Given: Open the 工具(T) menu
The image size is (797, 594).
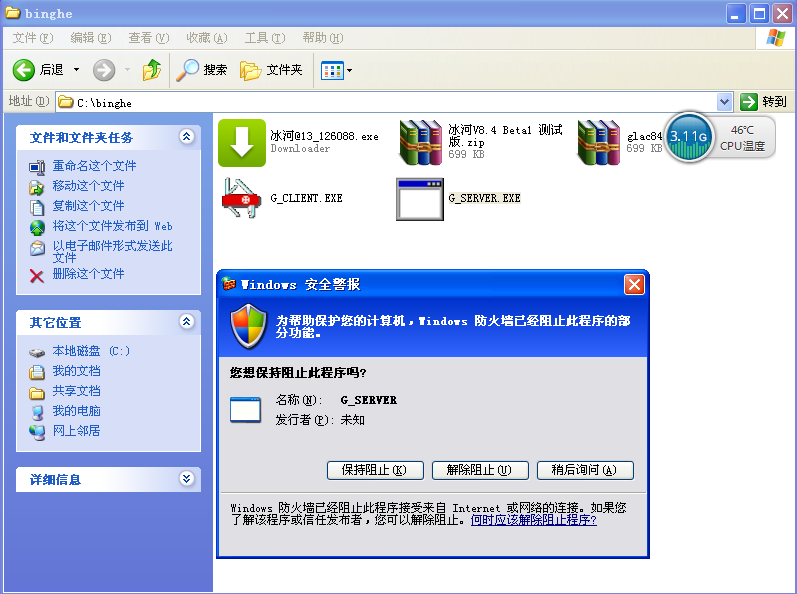Looking at the screenshot, I should (265, 38).
